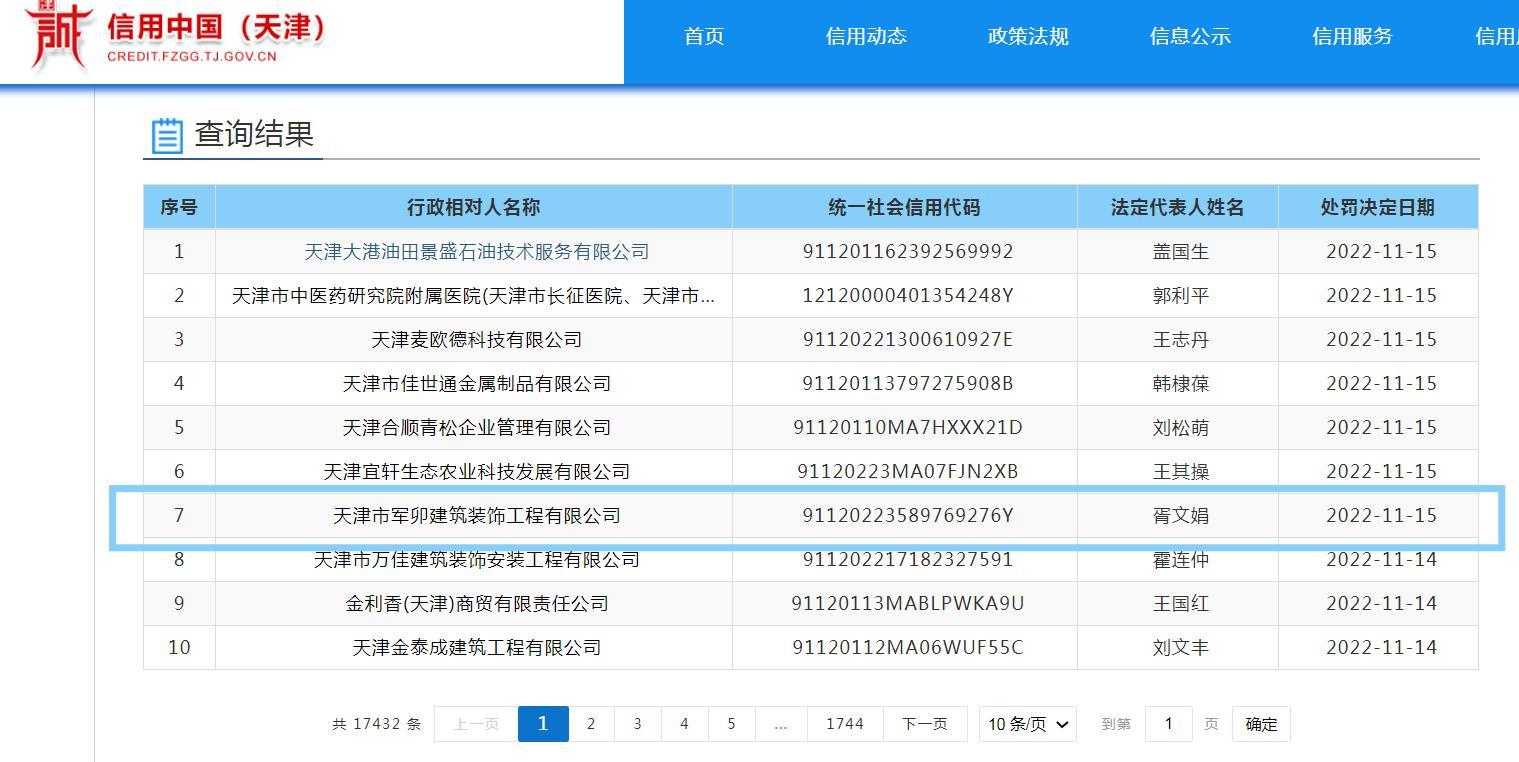
Task: Focus the 到第 page number input
Action: tap(1168, 724)
